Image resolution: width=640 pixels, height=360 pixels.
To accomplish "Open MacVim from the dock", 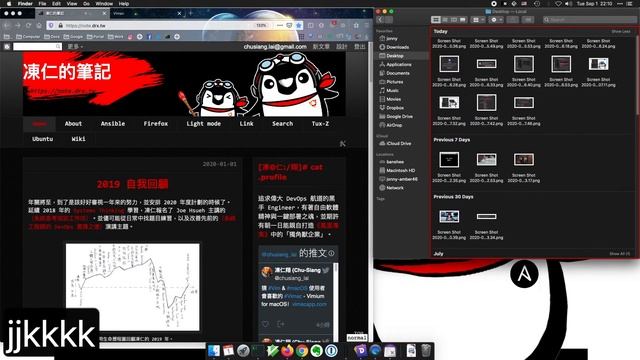I will (272, 351).
